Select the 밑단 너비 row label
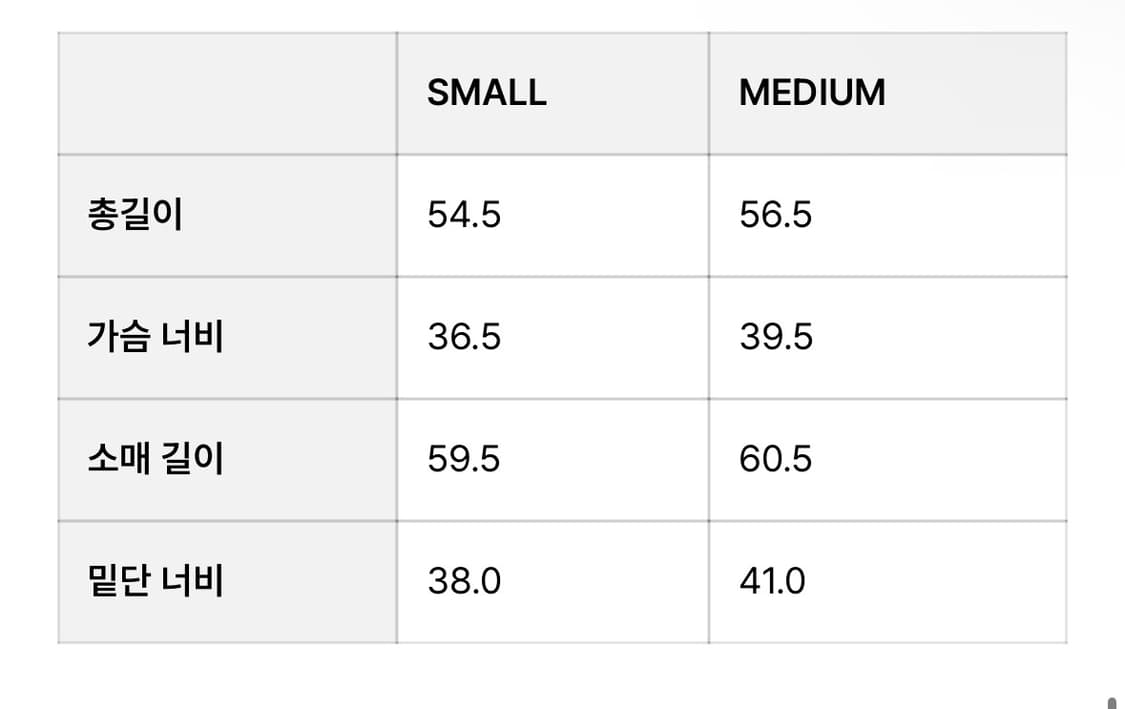This screenshot has height=709, width=1125. click(155, 581)
